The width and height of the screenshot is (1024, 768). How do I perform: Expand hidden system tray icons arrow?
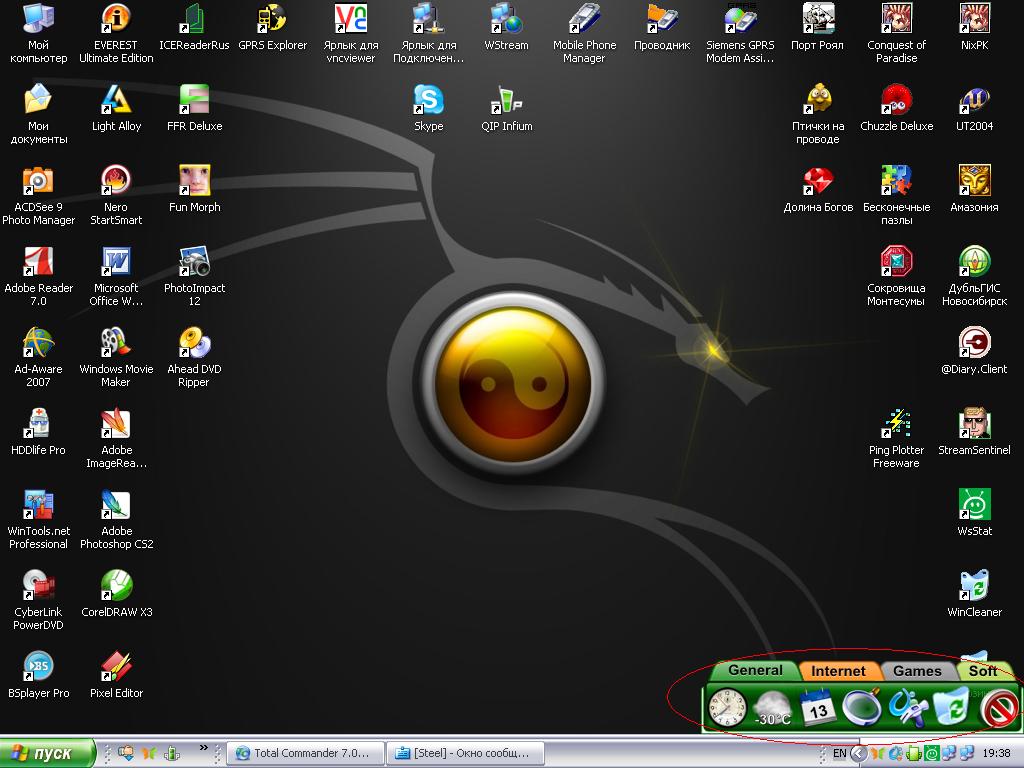[x=858, y=753]
